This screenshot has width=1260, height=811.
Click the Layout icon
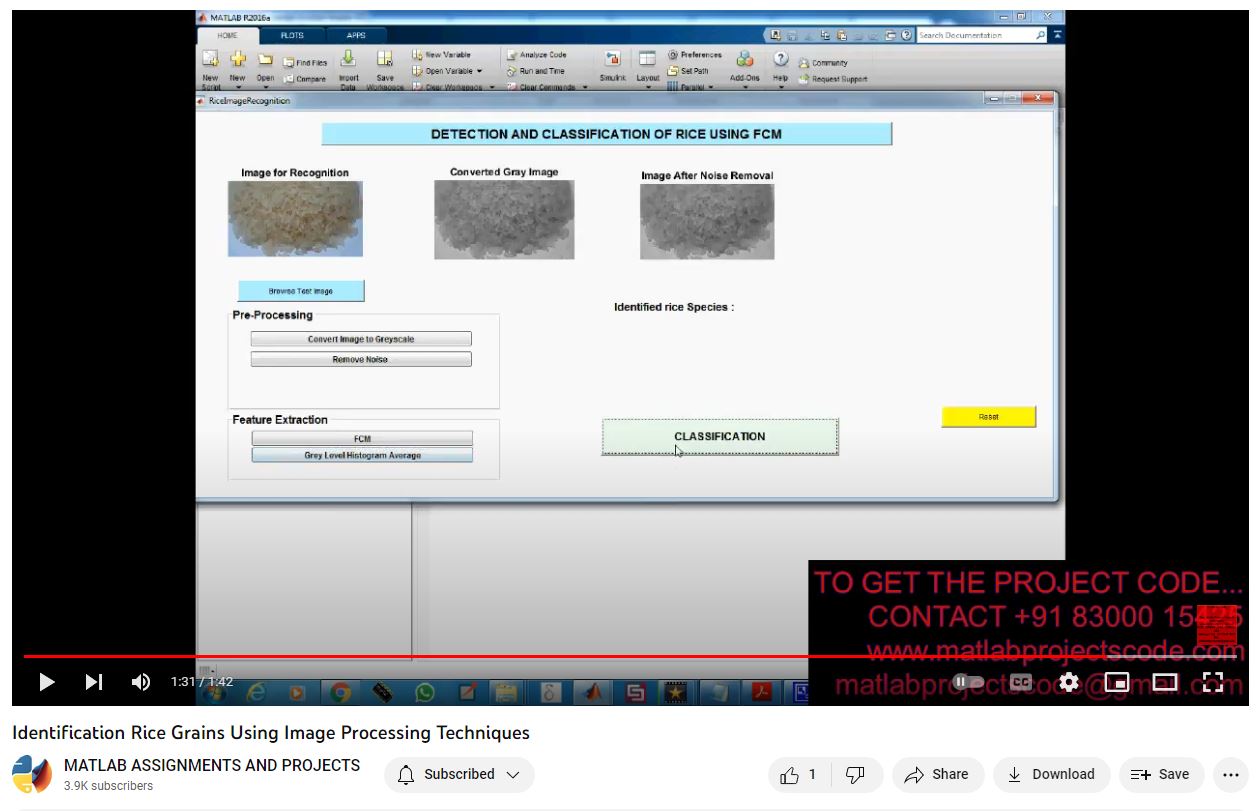(x=648, y=59)
